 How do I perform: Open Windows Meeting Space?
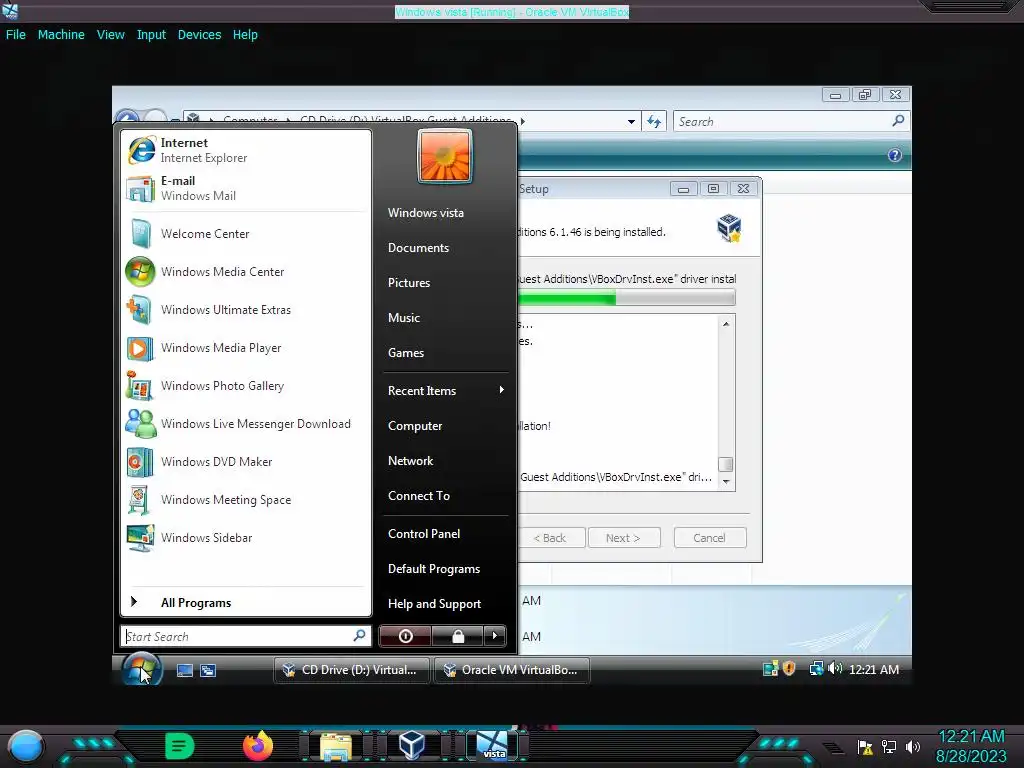click(x=246, y=500)
